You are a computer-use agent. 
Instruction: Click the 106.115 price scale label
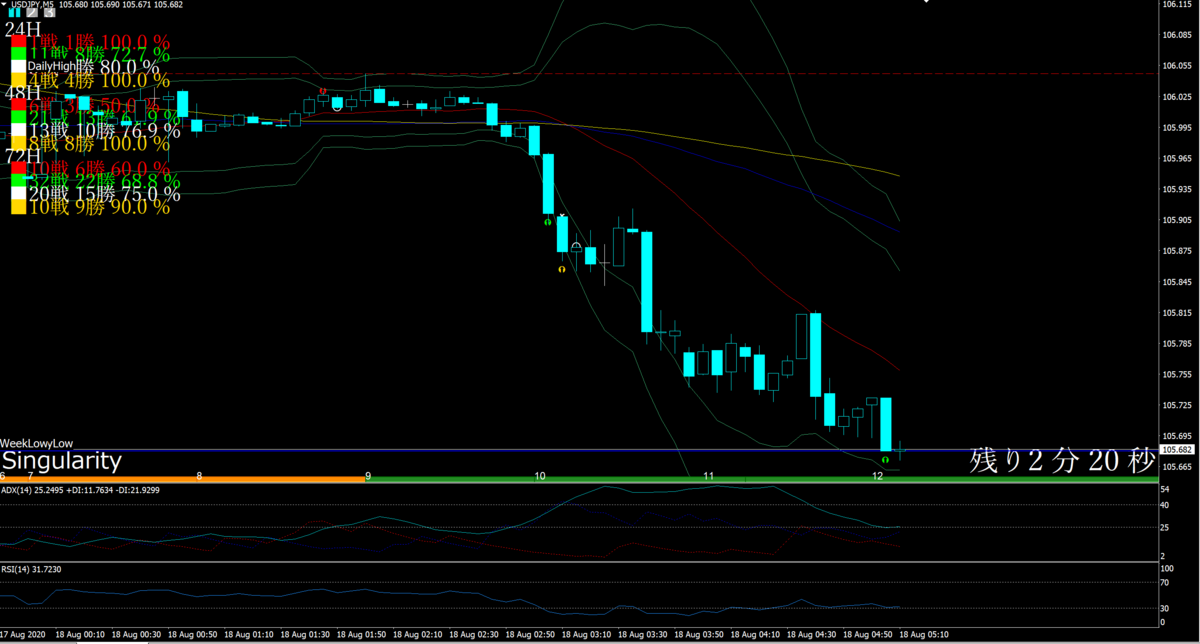pos(1177,5)
